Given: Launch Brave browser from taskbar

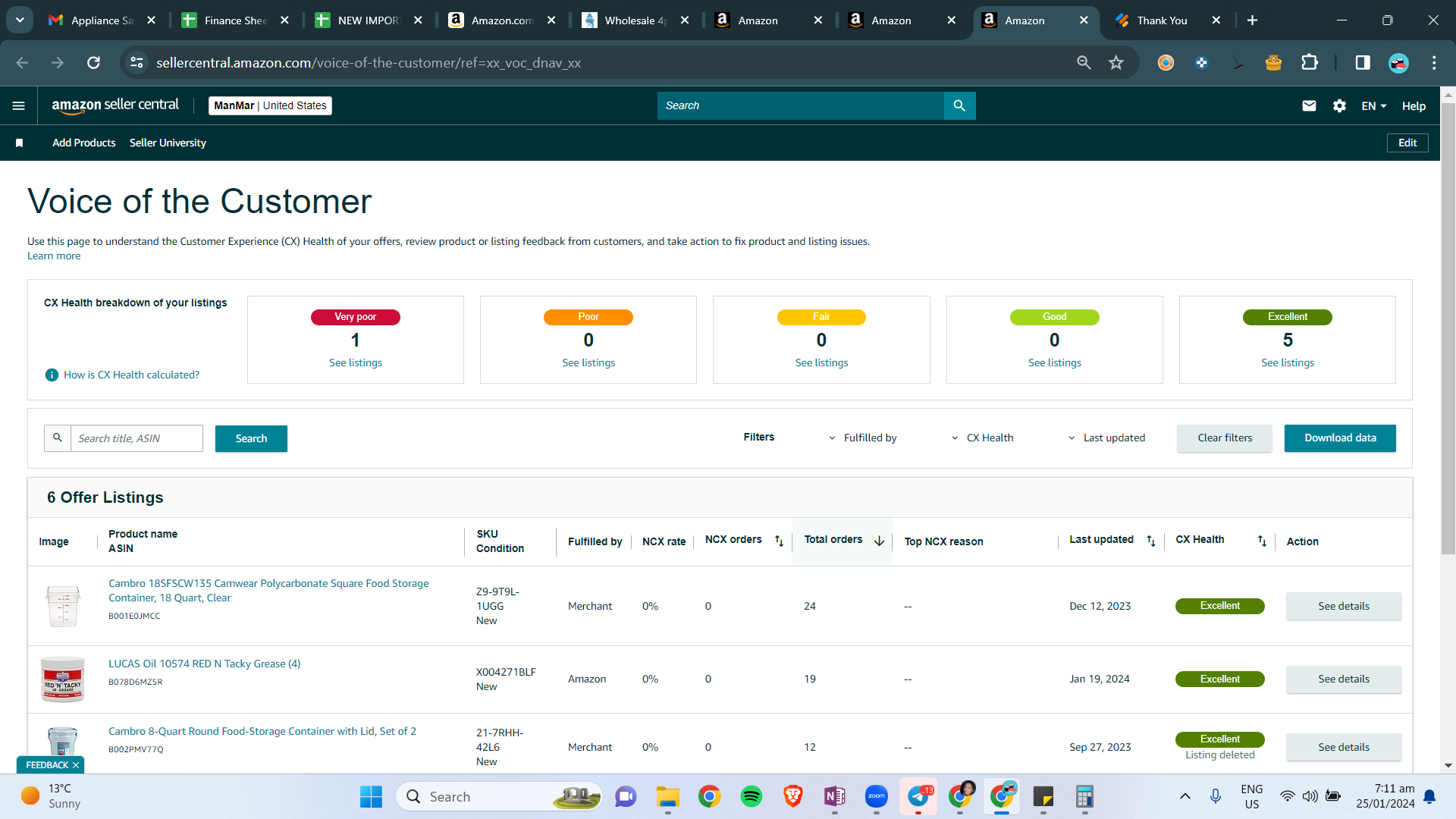Looking at the screenshot, I should [793, 796].
